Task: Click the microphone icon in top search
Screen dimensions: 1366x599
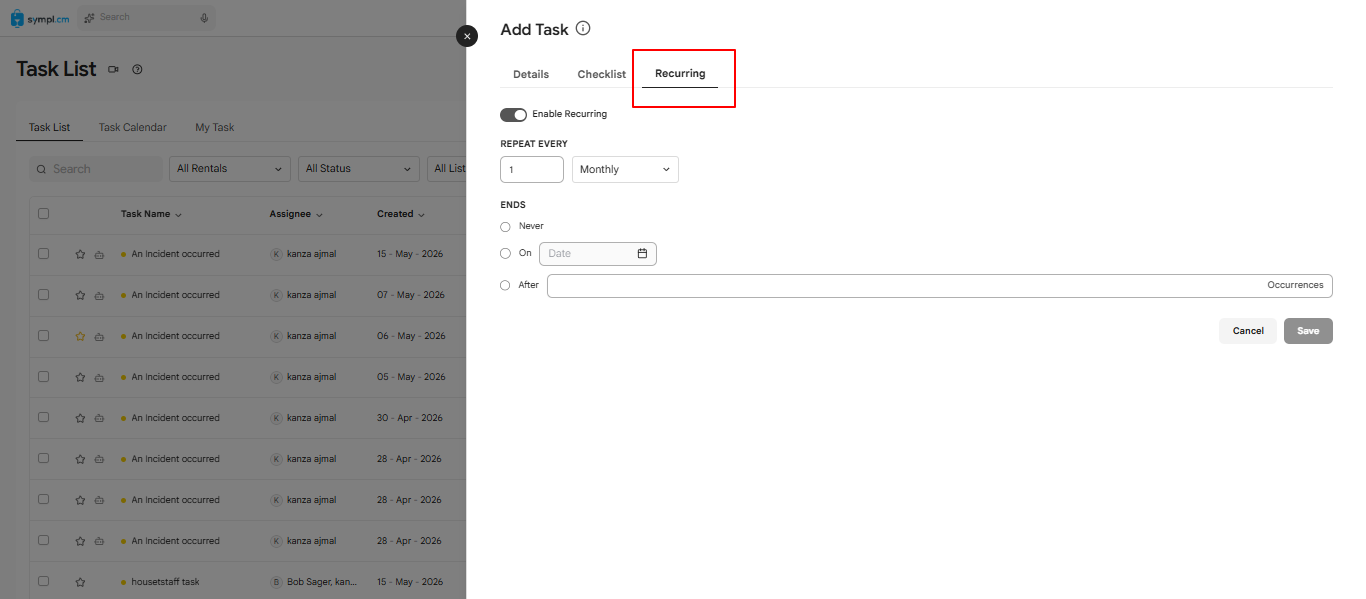Action: [x=204, y=18]
